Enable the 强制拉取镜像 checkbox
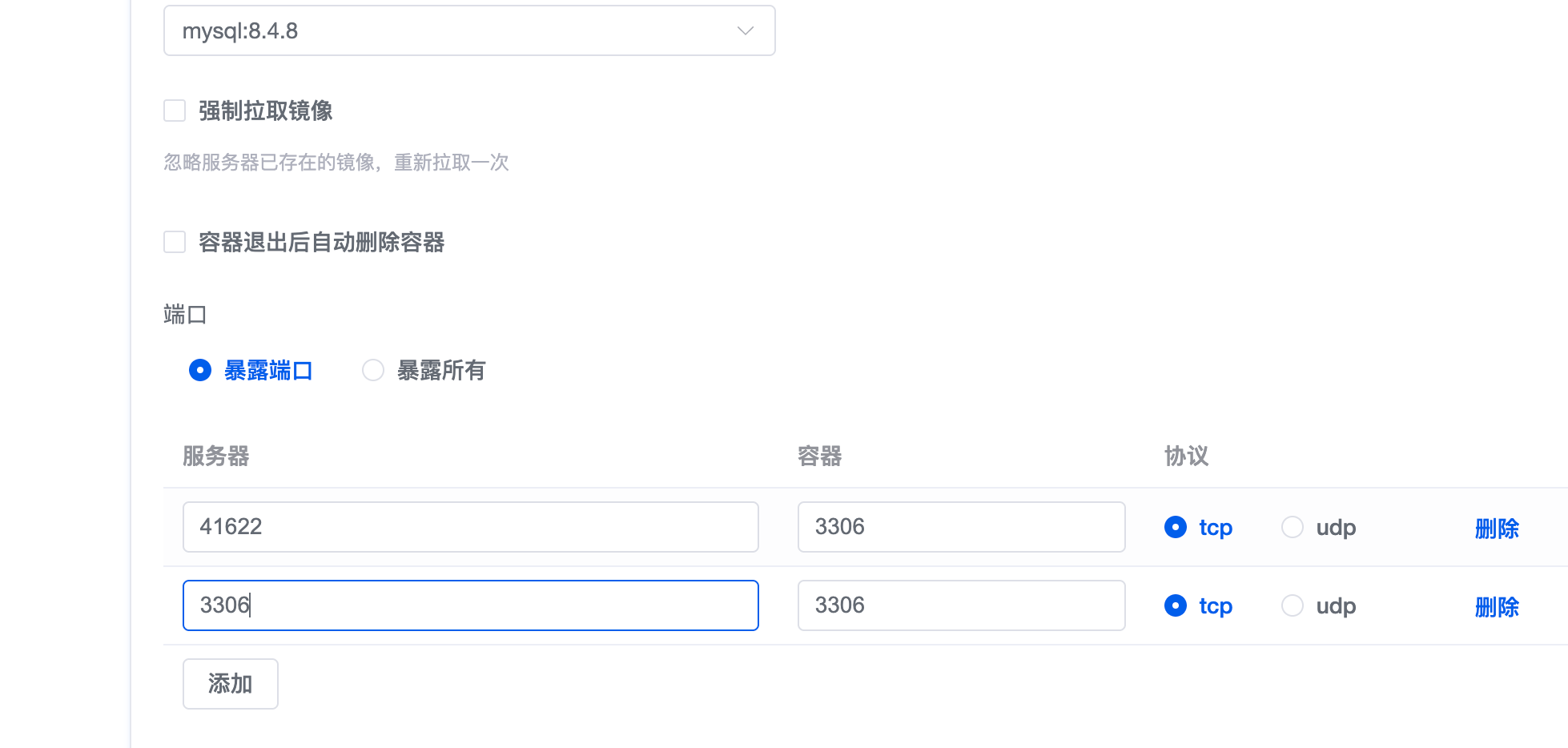 pyautogui.click(x=175, y=111)
